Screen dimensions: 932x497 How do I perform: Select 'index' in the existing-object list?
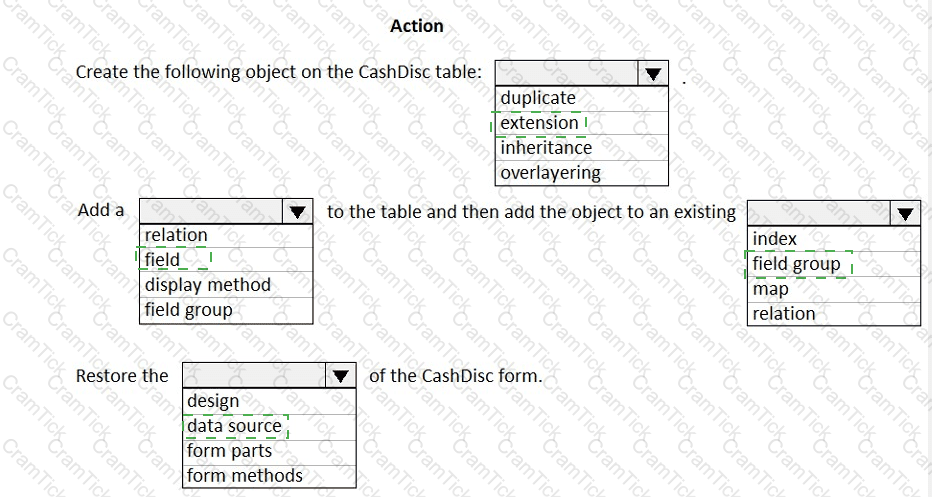click(x=774, y=239)
